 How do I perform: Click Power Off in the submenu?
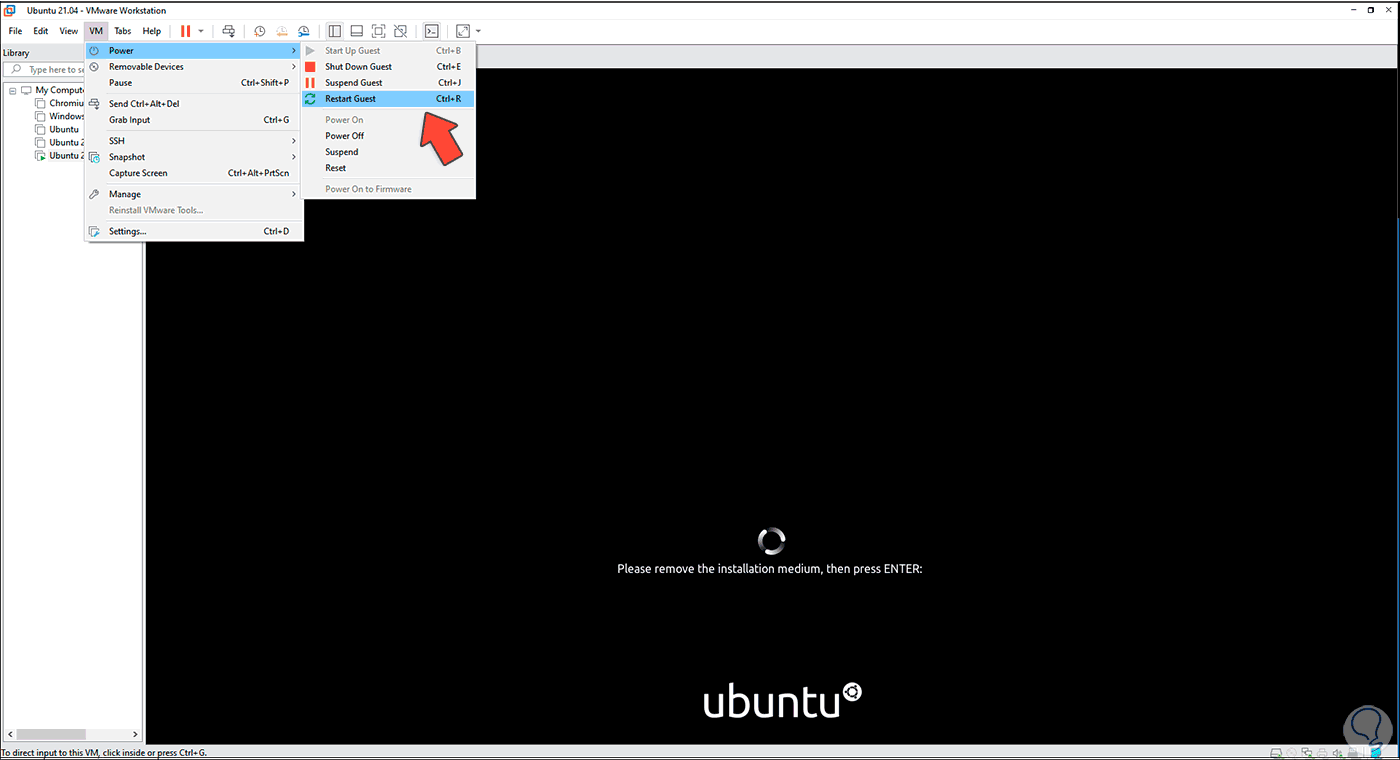pyautogui.click(x=388, y=136)
